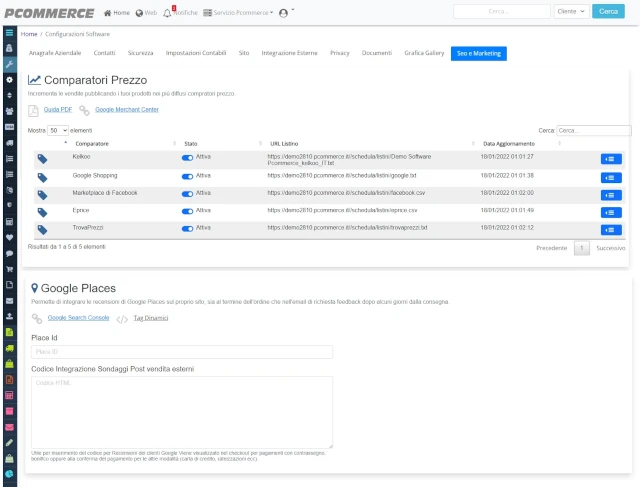Click the Kelkoo price tag icon
This screenshot has width=640, height=487.
[42, 159]
